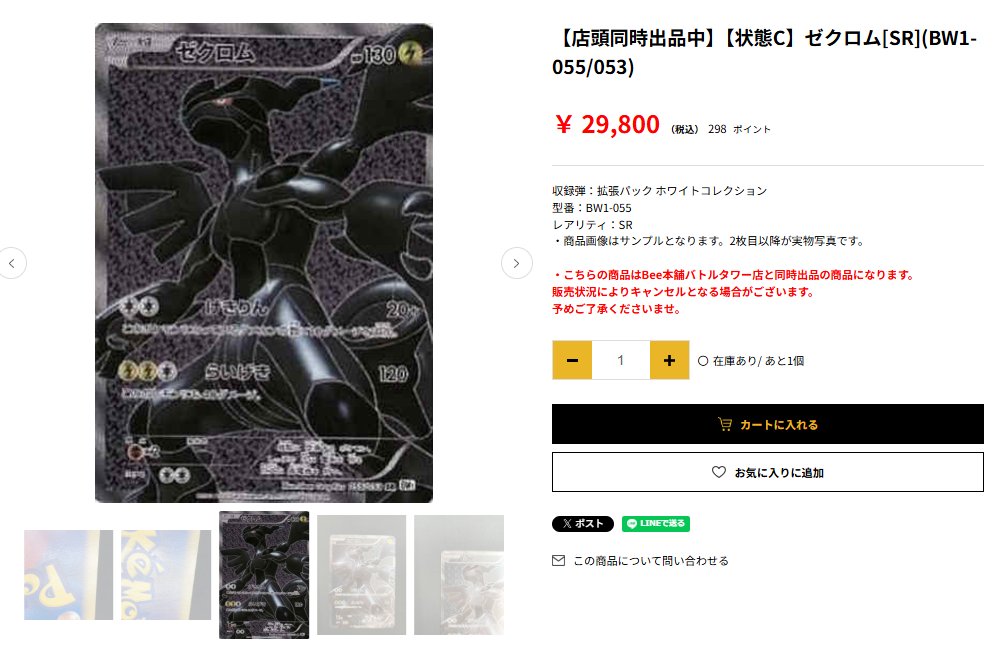Select the active Zekrom card thumbnail

[264, 575]
